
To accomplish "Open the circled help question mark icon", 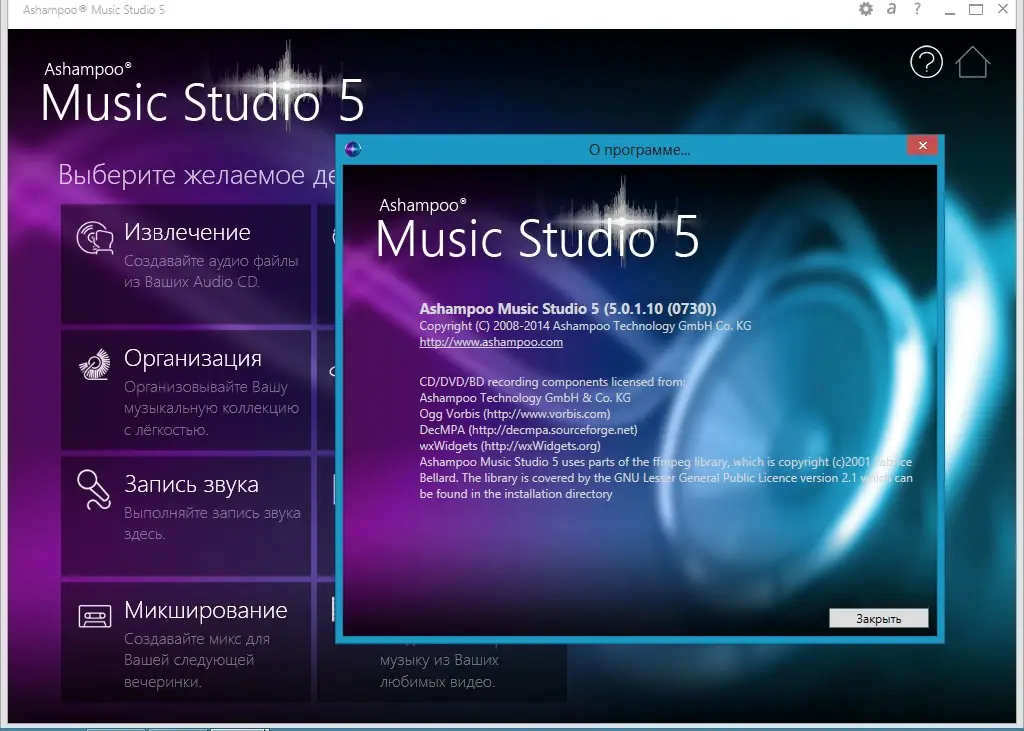I will [926, 63].
